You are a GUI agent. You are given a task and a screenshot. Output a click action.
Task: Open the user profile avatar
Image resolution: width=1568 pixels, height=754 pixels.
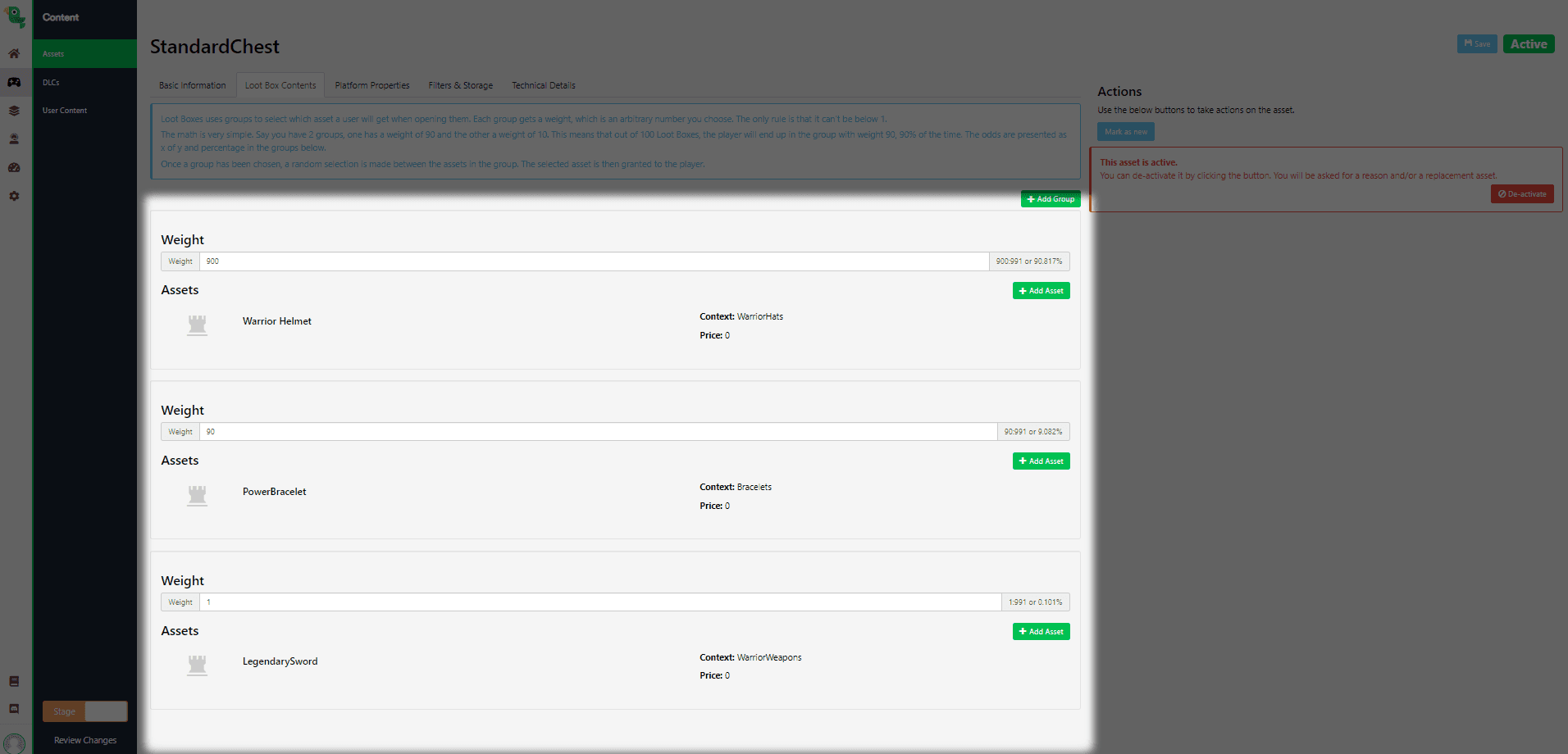(14, 743)
